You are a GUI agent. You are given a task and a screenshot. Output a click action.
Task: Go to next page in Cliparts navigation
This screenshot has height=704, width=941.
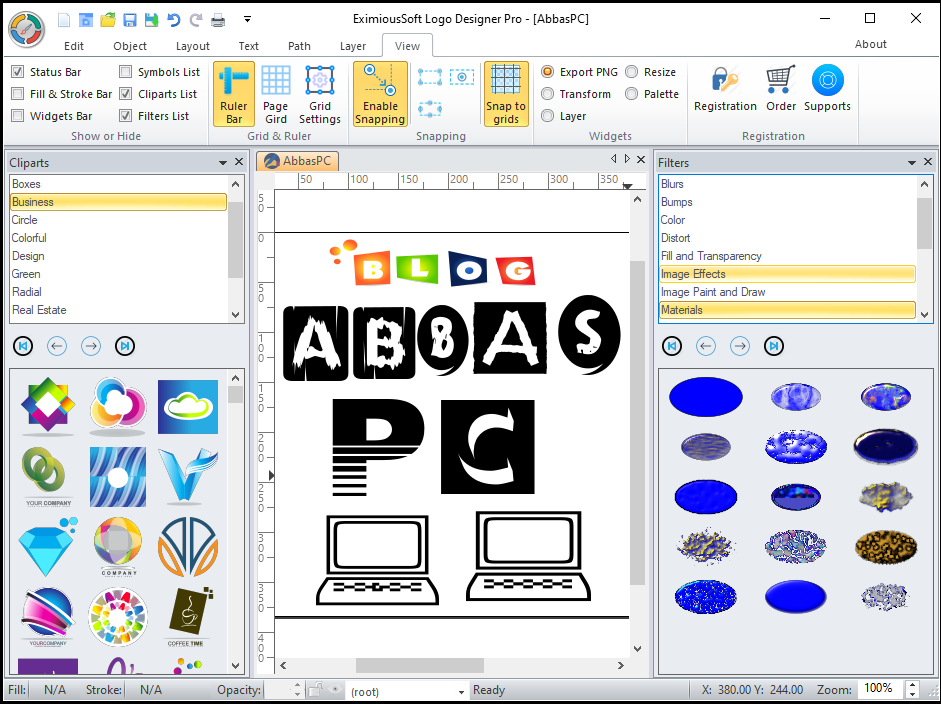91,346
